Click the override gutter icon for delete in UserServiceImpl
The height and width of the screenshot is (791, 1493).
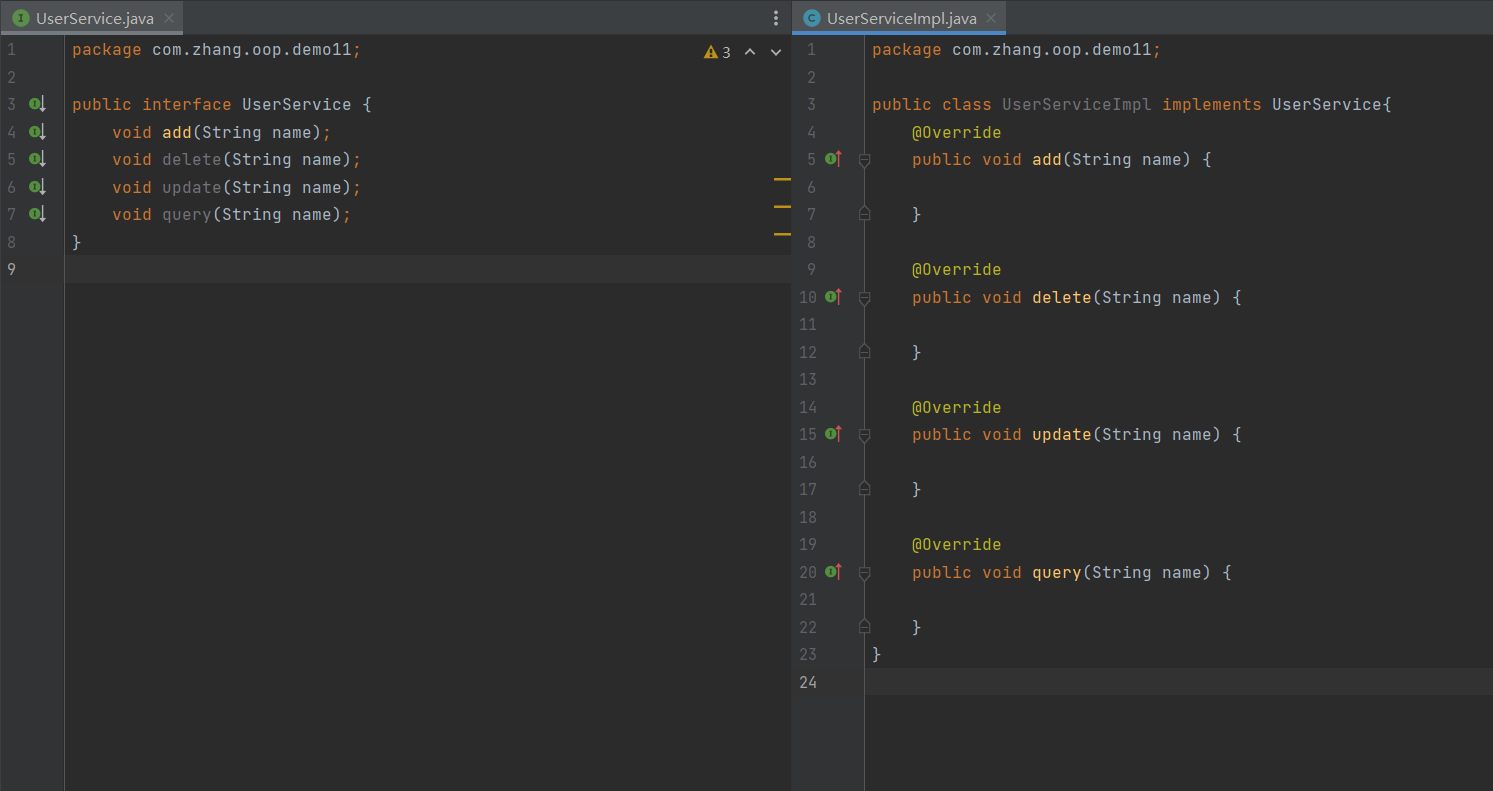(833, 297)
